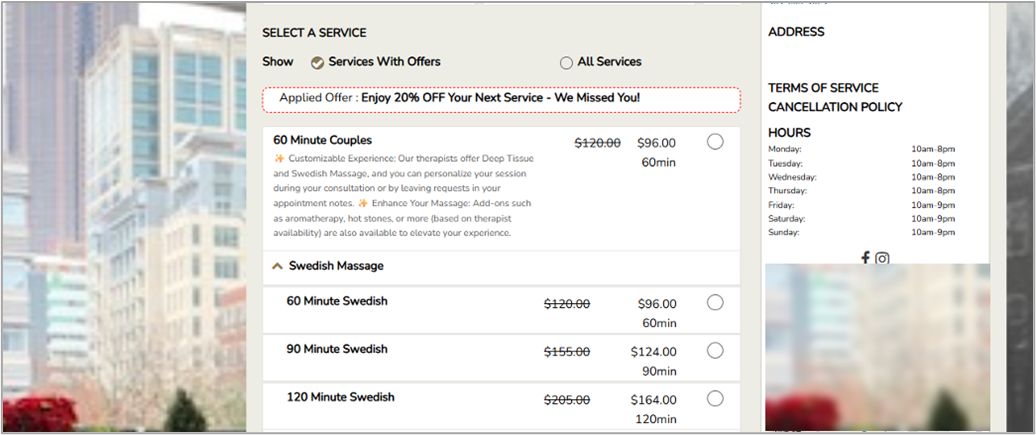Viewport: 1036px width, 435px height.
Task: Collapse the Swedish Massage section
Action: [x=278, y=266]
